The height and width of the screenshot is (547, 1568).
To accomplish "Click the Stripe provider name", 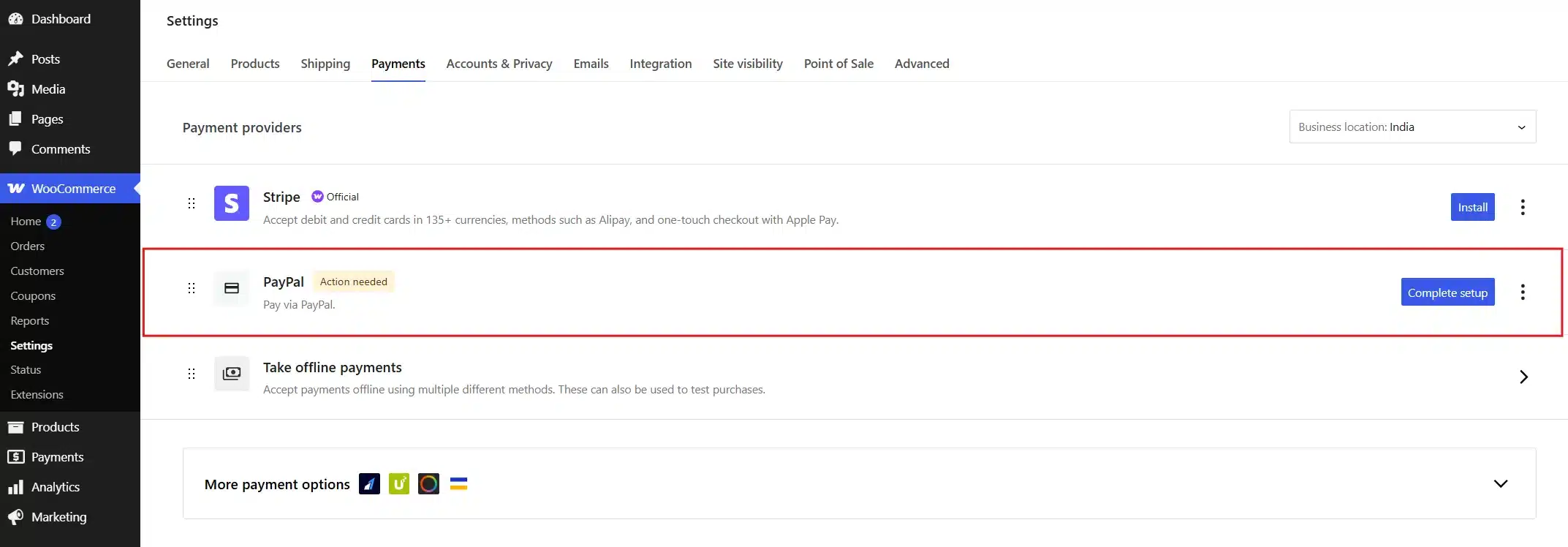I will [281, 197].
